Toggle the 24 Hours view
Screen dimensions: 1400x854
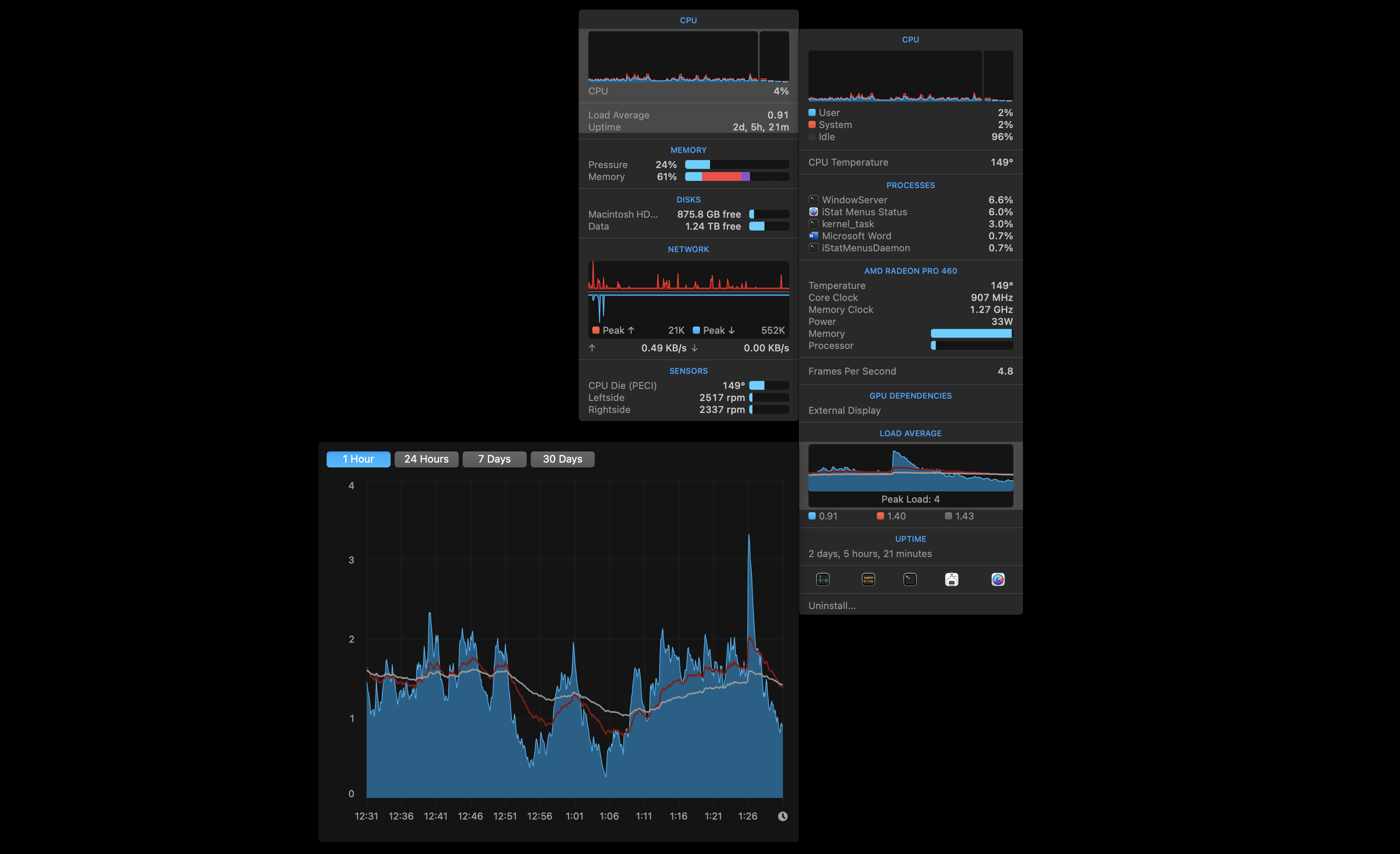(425, 458)
